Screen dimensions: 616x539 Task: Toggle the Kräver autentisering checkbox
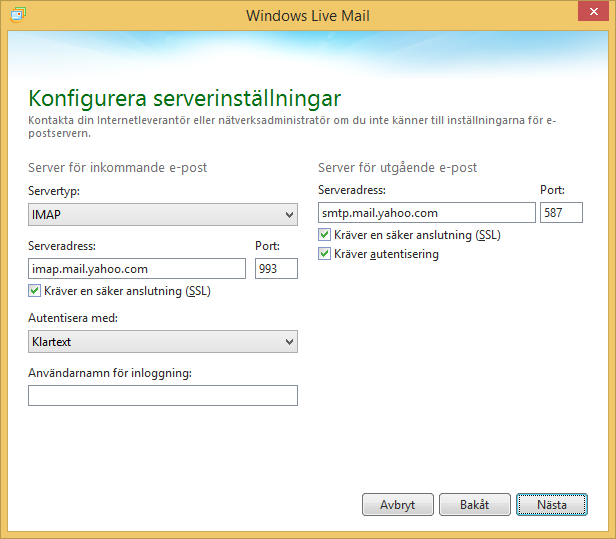click(x=324, y=254)
